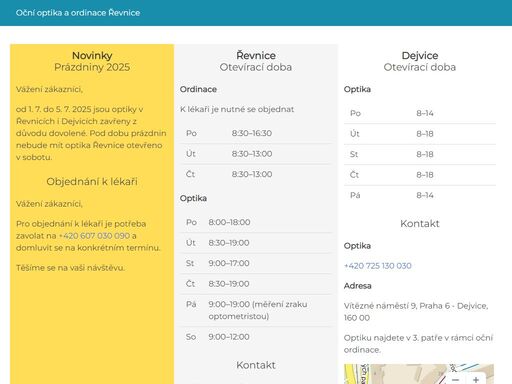Image resolution: width=512 pixels, height=384 pixels.
Task: Select Dejvice Po hours 8–14
Action: pyautogui.click(x=425, y=113)
